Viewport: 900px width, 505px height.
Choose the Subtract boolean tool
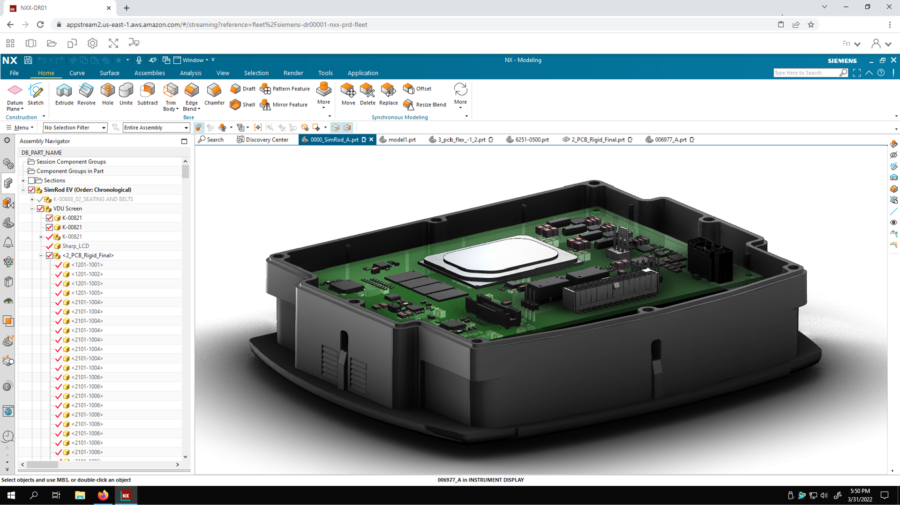tap(147, 92)
